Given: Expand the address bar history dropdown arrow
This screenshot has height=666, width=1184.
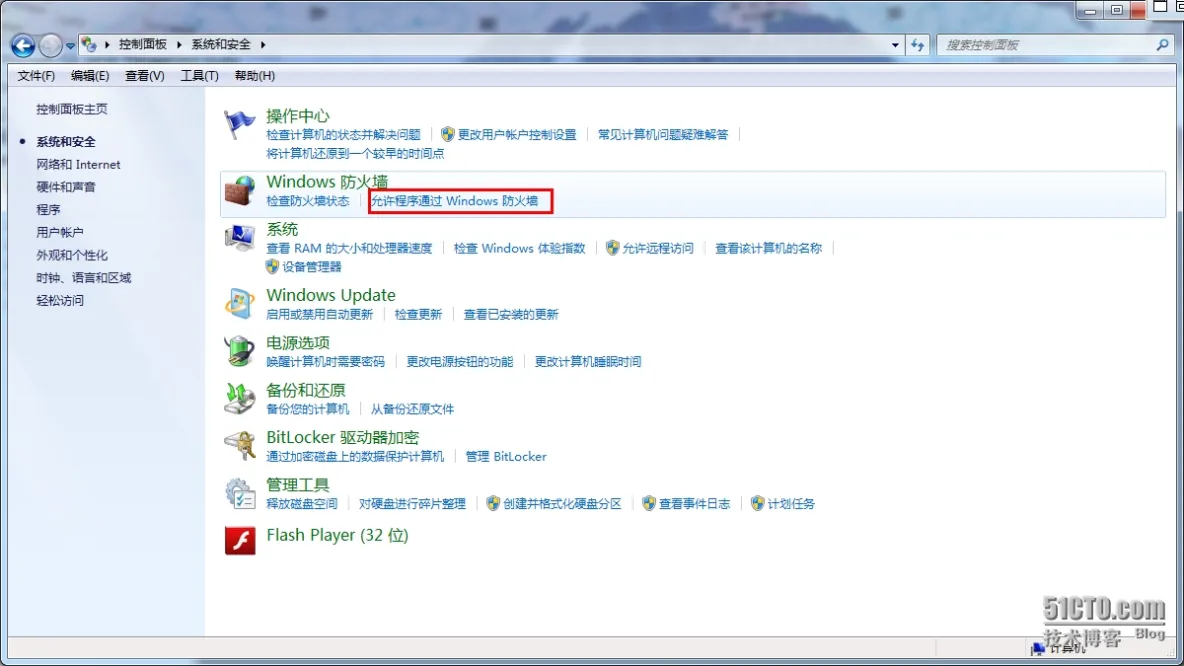Looking at the screenshot, I should tap(896, 45).
